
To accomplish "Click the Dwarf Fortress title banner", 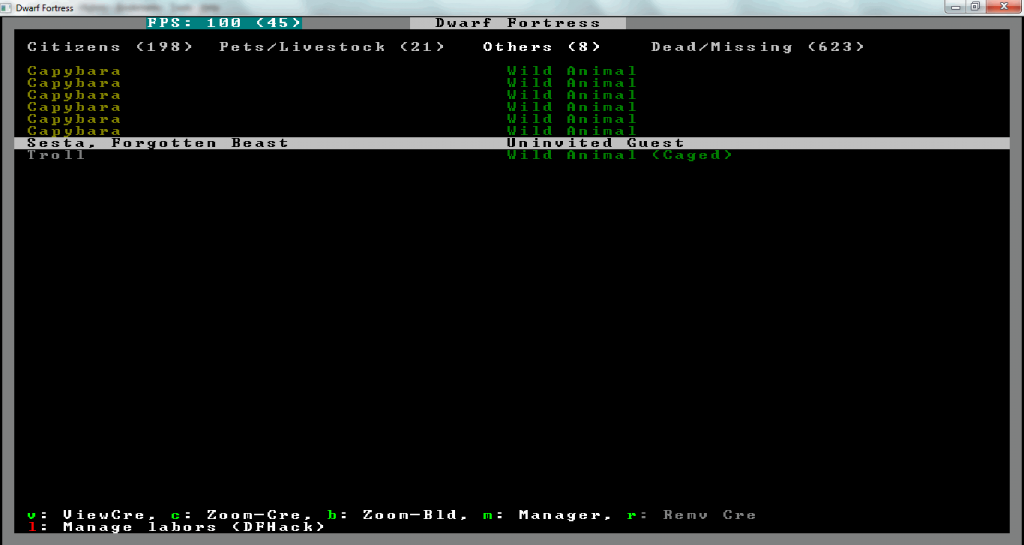I will (518, 23).
